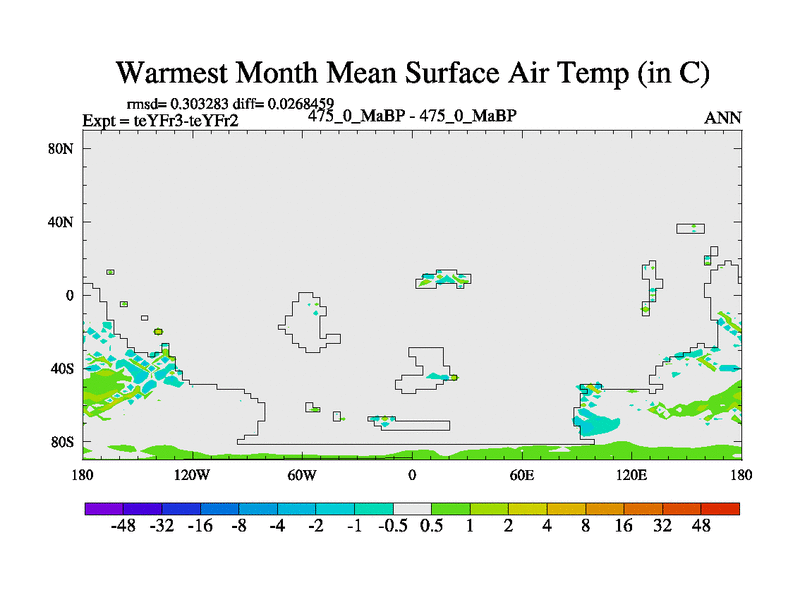
Task: Click the rmsd and diff statistics text
Action: pos(230,103)
